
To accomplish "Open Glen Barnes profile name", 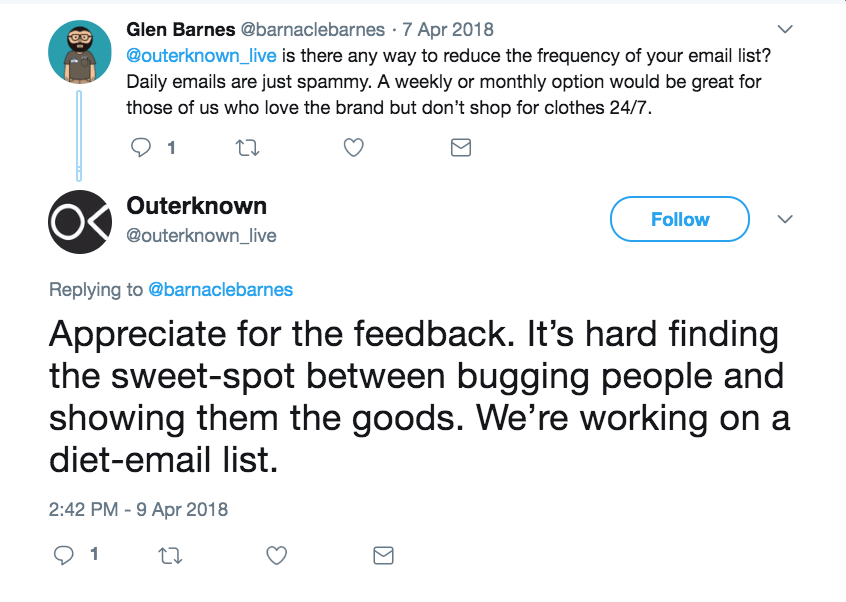I will coord(181,30).
